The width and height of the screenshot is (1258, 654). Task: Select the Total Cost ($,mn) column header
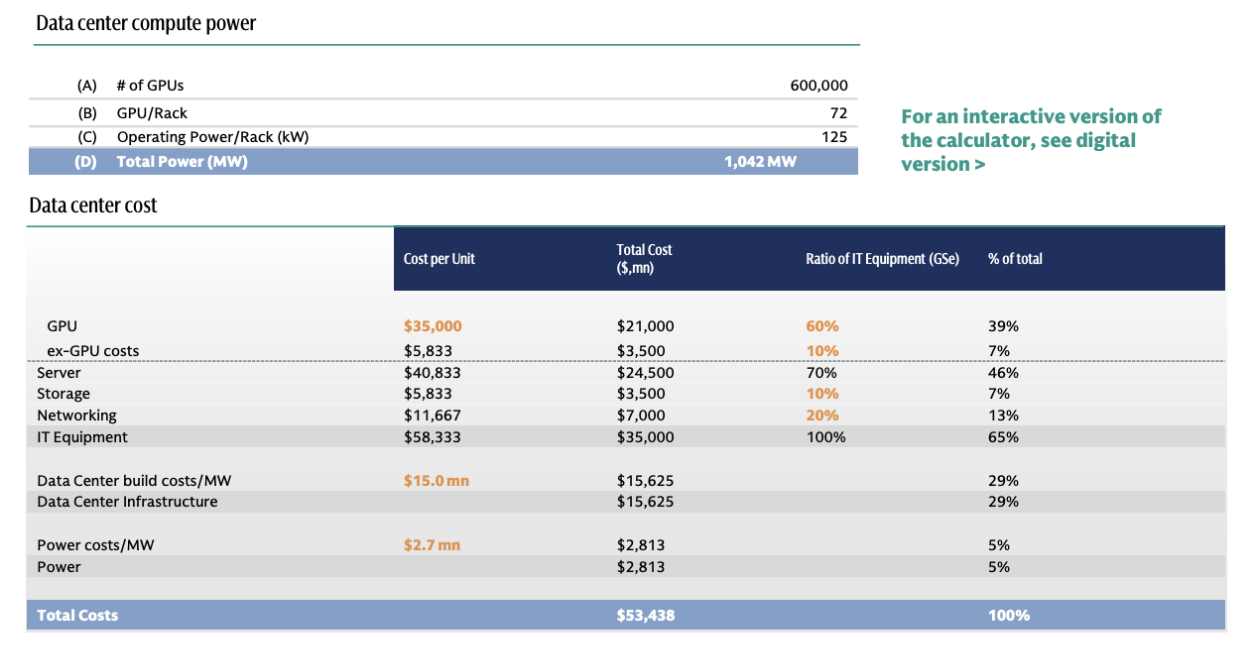click(x=644, y=259)
